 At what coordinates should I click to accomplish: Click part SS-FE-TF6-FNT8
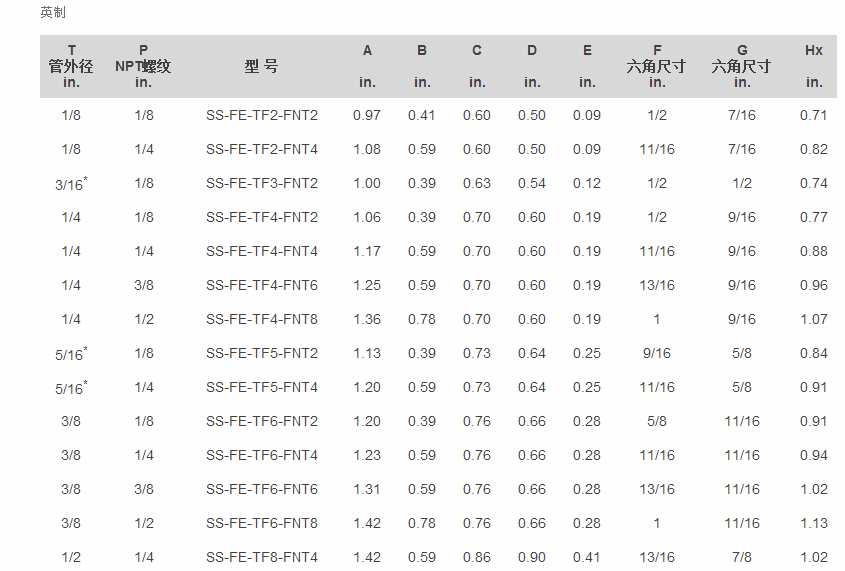click(261, 523)
